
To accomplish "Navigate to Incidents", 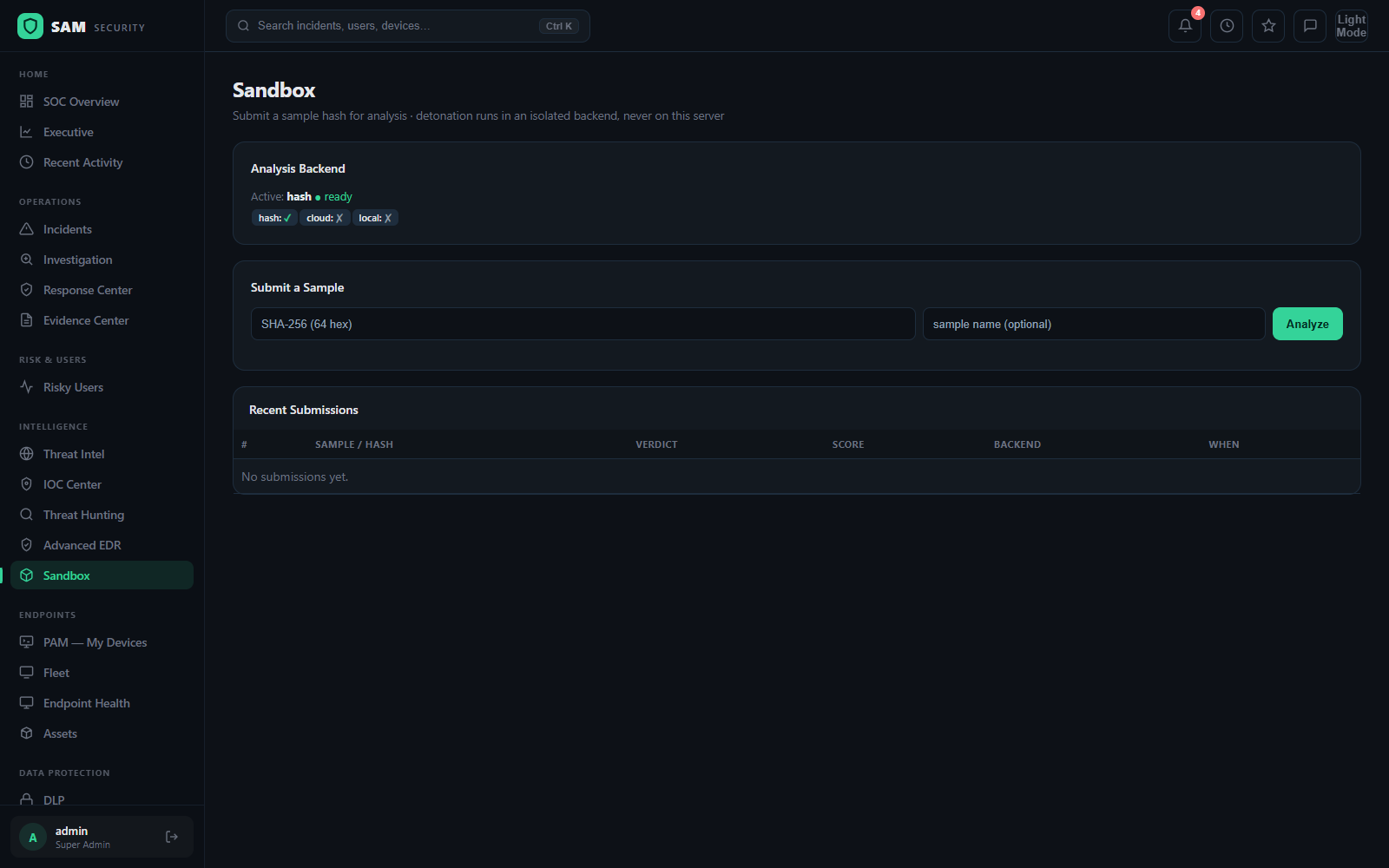I will pyautogui.click(x=102, y=229).
